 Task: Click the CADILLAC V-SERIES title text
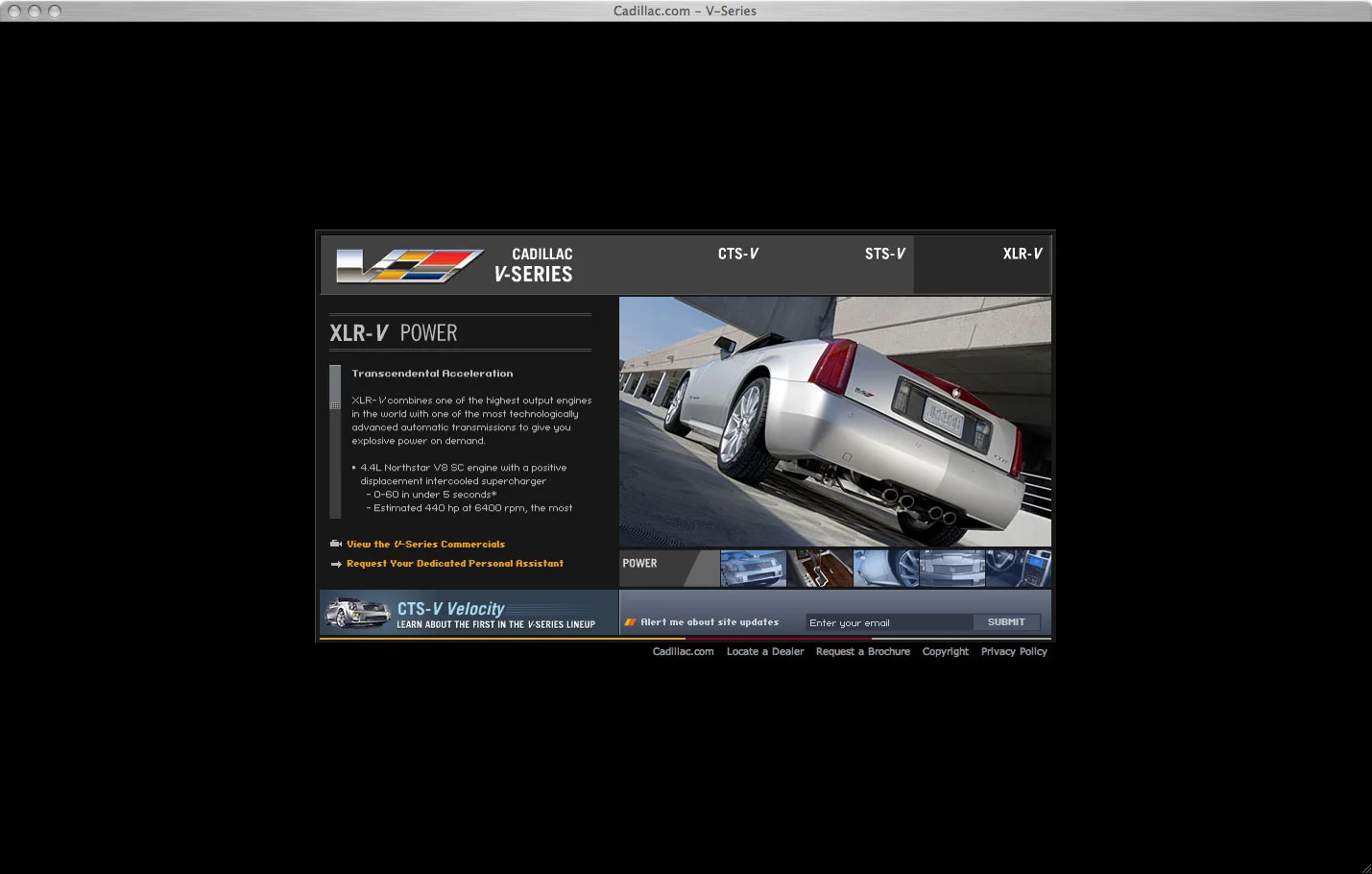[533, 265]
